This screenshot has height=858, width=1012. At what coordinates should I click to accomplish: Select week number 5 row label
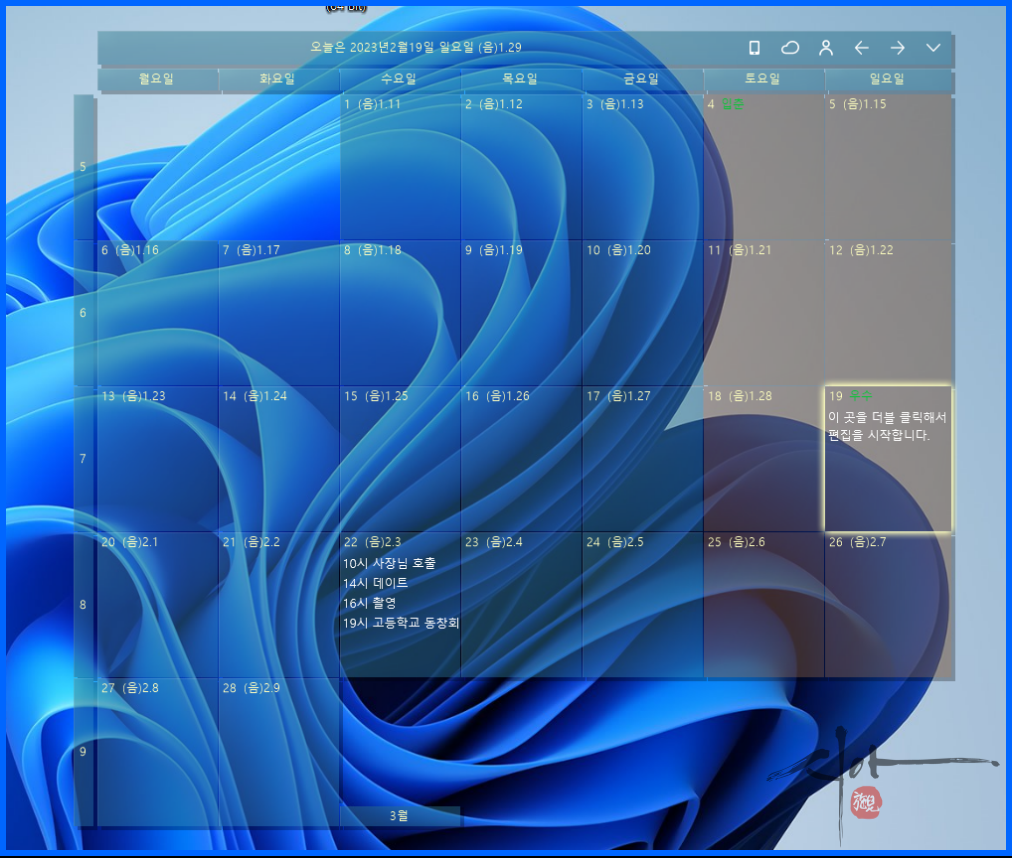pos(83,167)
